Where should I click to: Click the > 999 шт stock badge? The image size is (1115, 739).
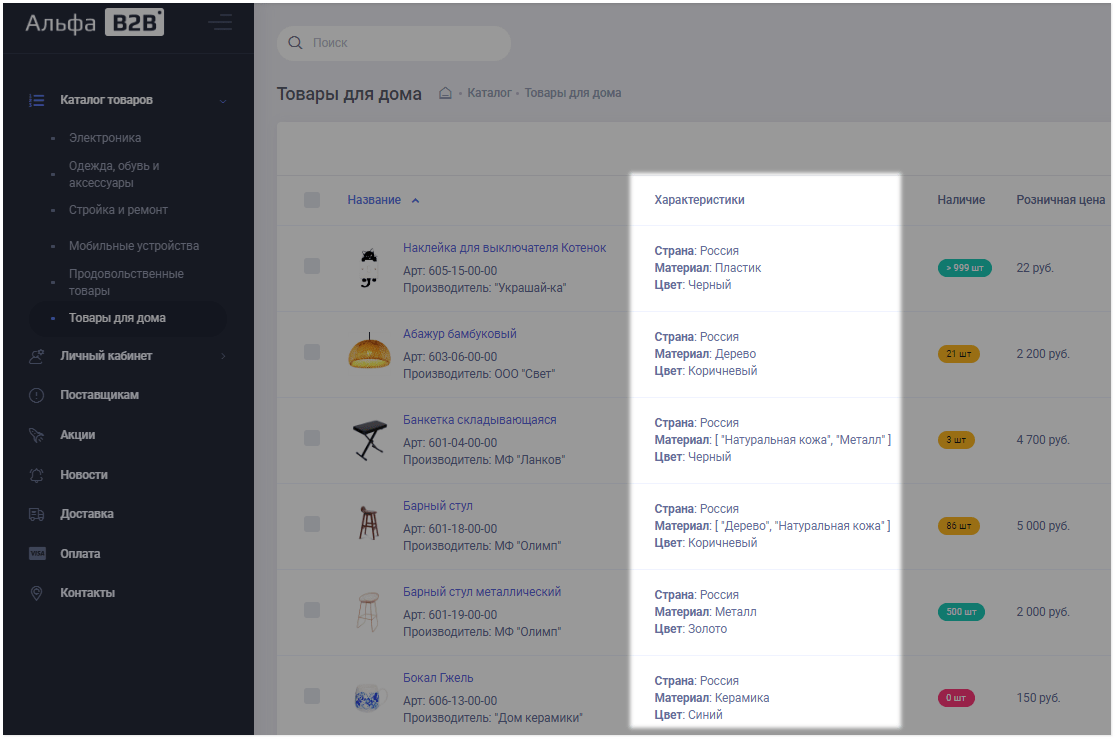pyautogui.click(x=965, y=268)
